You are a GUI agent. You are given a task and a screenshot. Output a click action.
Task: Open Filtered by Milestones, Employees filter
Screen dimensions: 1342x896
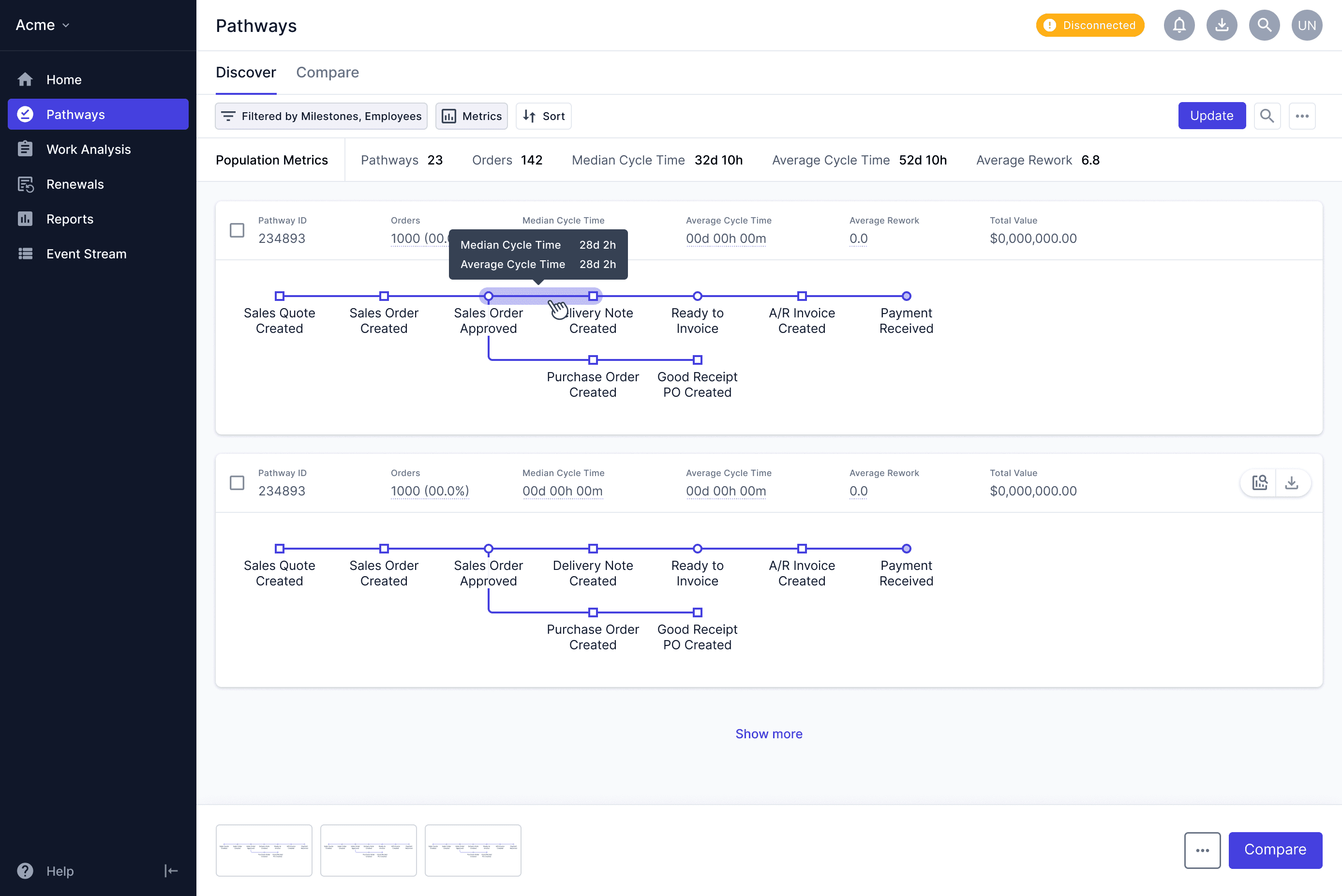point(321,116)
